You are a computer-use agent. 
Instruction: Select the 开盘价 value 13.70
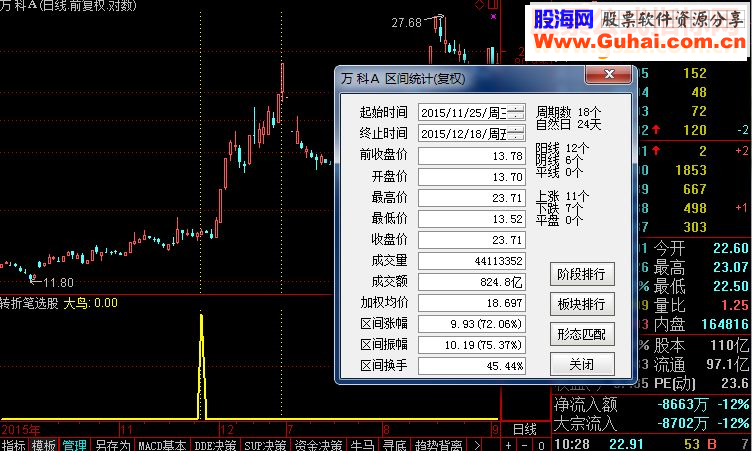[x=472, y=177]
